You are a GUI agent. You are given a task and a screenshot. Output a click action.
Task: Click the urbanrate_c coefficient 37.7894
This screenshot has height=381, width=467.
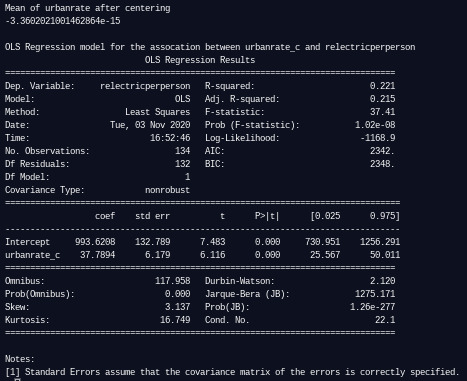(98, 255)
